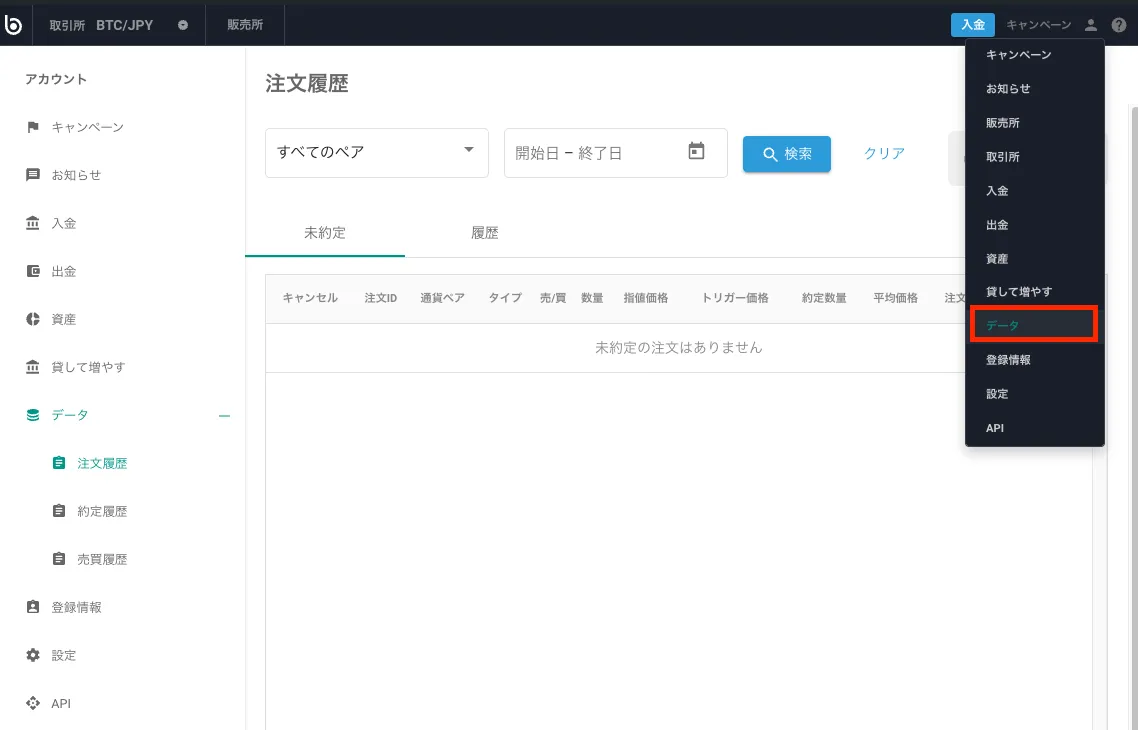Open the すべてのペア pair dropdown

376,153
